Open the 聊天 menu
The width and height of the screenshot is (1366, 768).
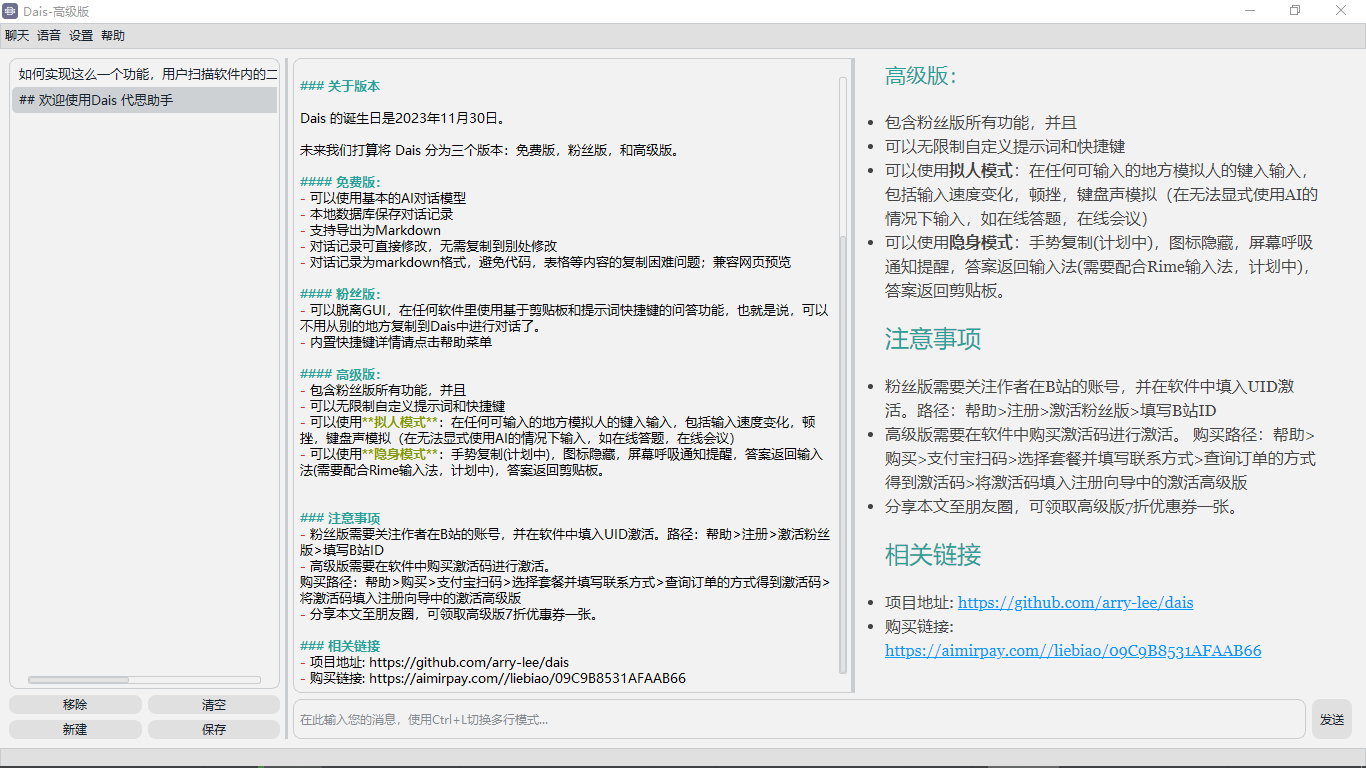(17, 35)
